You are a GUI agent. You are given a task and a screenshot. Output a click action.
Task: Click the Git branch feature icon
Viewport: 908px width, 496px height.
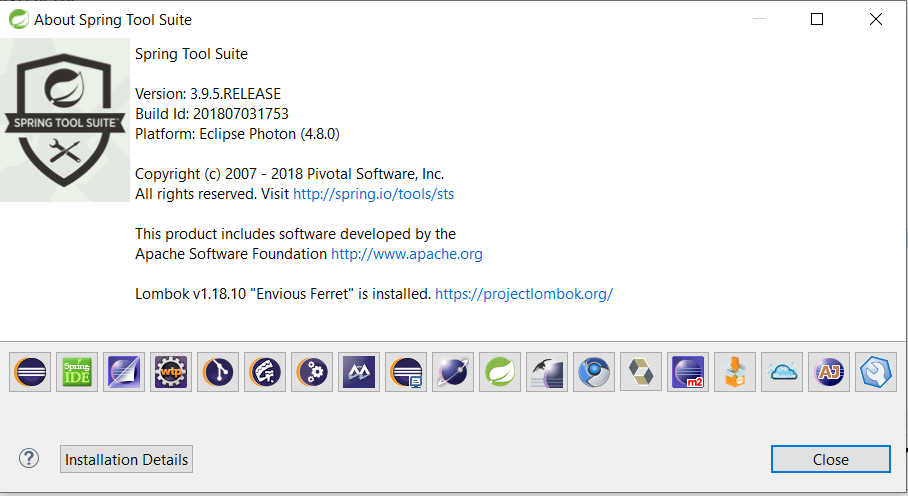pos(218,372)
